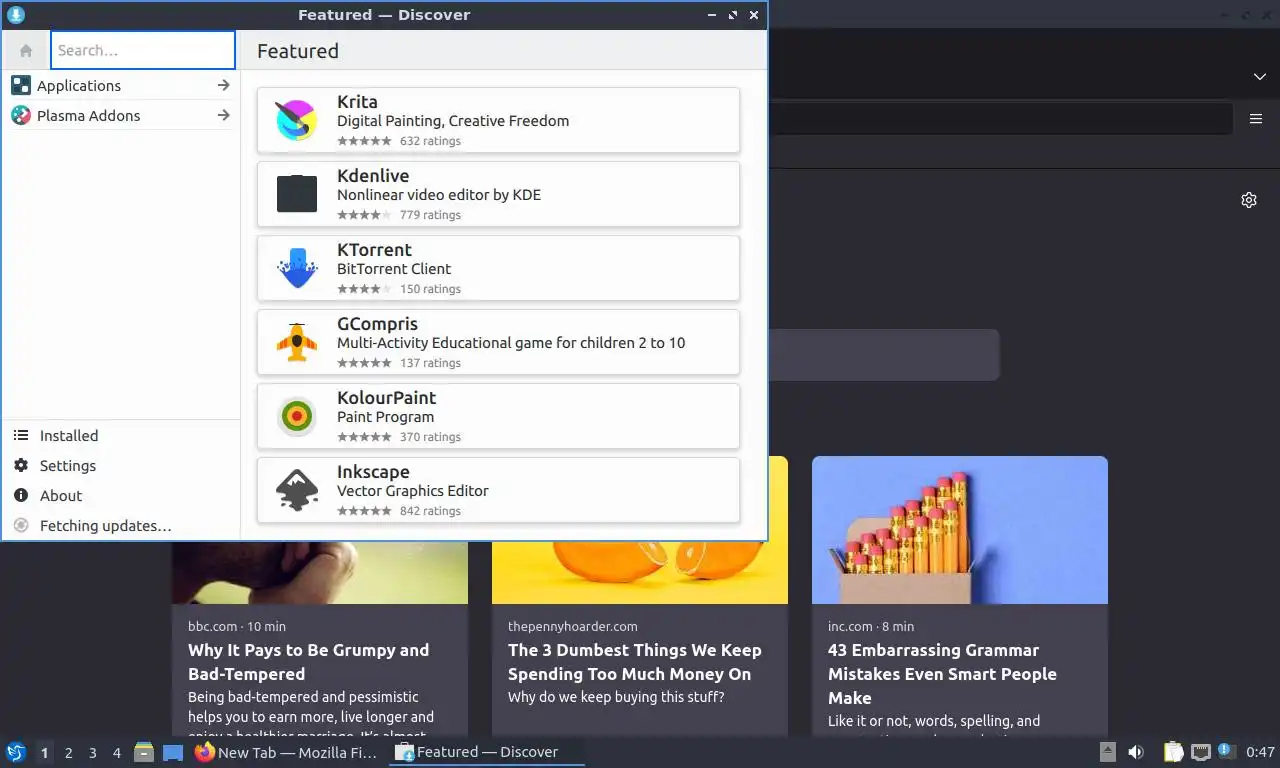Expand Applications via its arrow
1280x768 pixels.
click(x=223, y=86)
